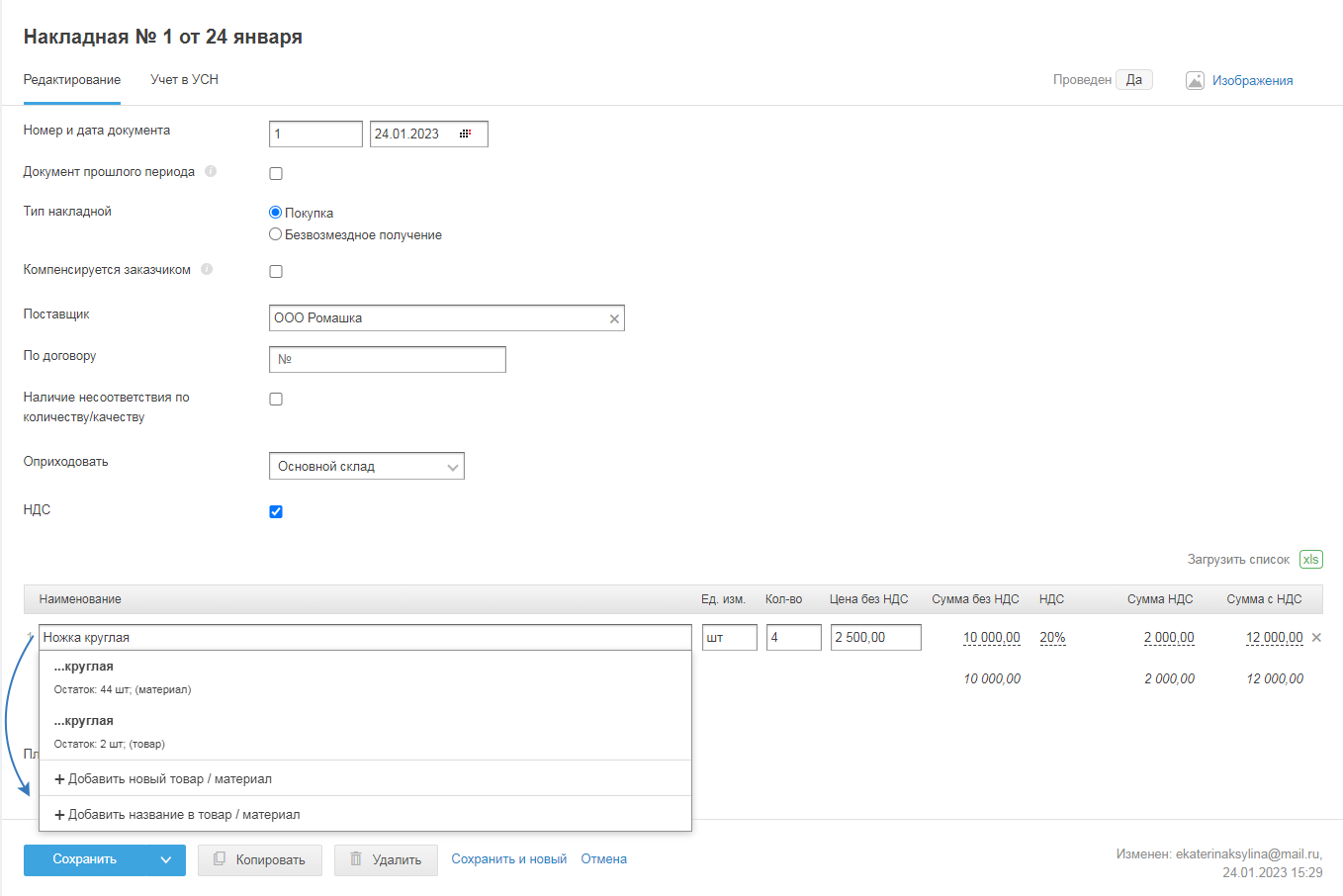Click the Сохранить и новый link

tap(508, 858)
